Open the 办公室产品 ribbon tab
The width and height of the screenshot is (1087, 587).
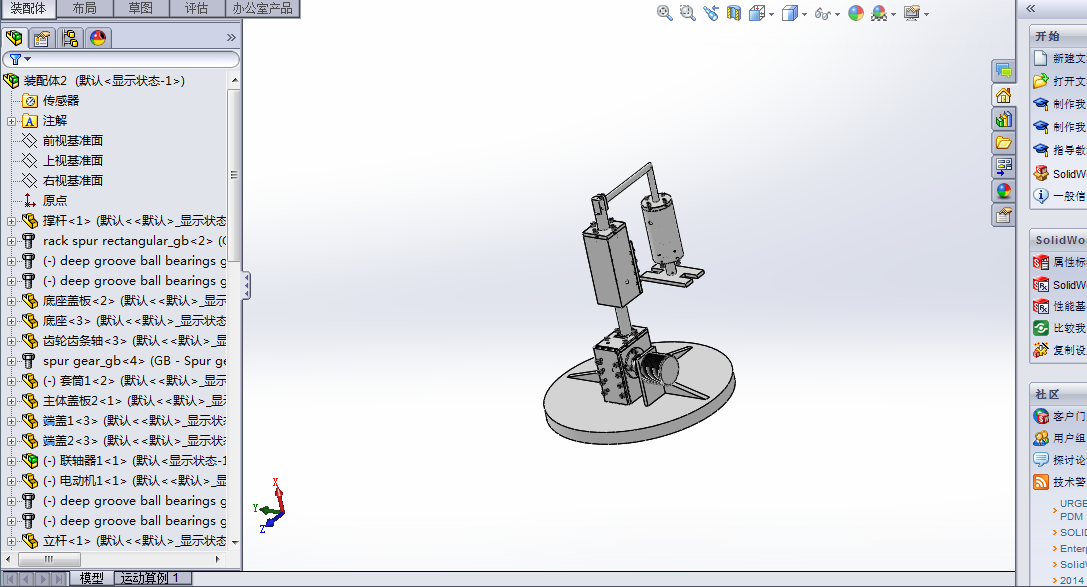tap(263, 8)
